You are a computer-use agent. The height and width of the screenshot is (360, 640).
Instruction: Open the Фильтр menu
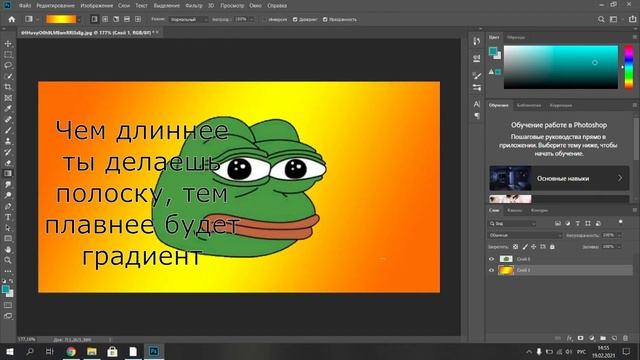pyautogui.click(x=193, y=6)
